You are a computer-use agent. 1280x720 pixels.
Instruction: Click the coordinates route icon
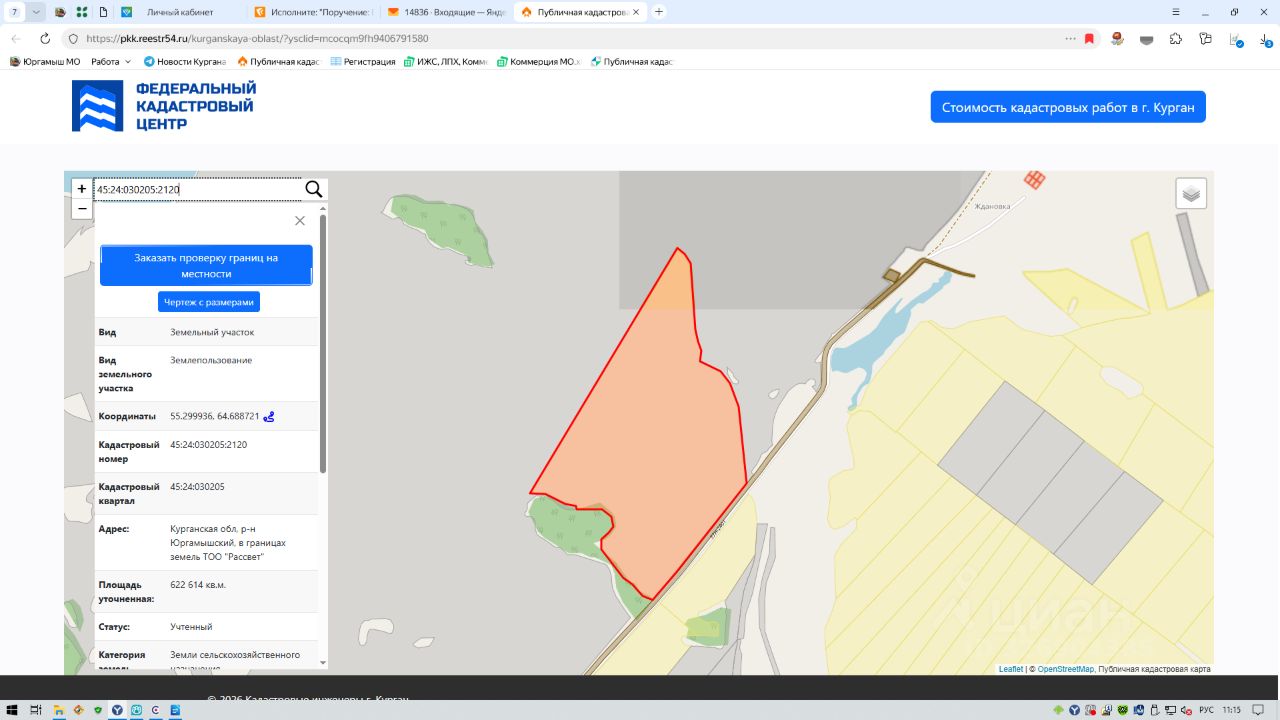tap(269, 416)
